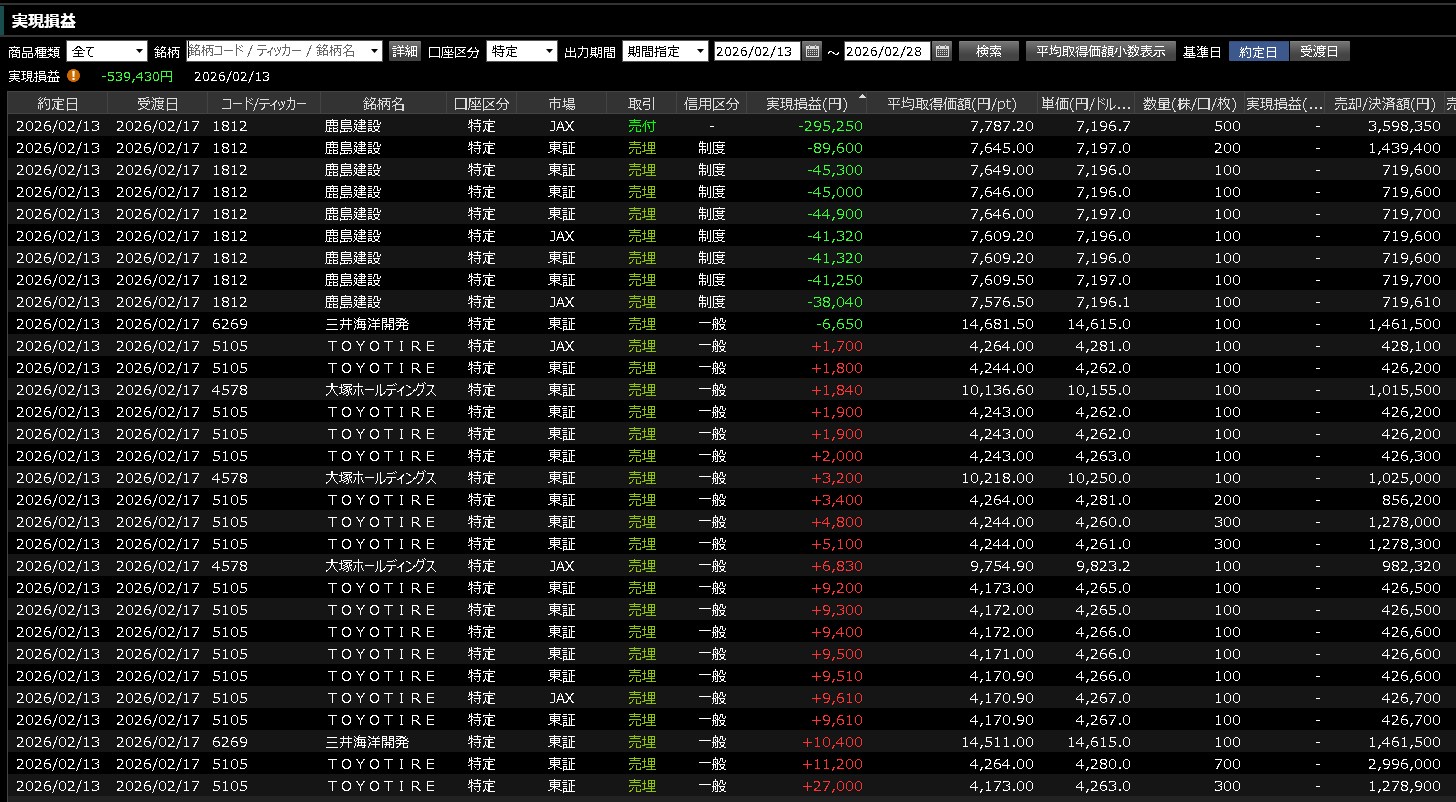Click the 検索 button

click(988, 51)
